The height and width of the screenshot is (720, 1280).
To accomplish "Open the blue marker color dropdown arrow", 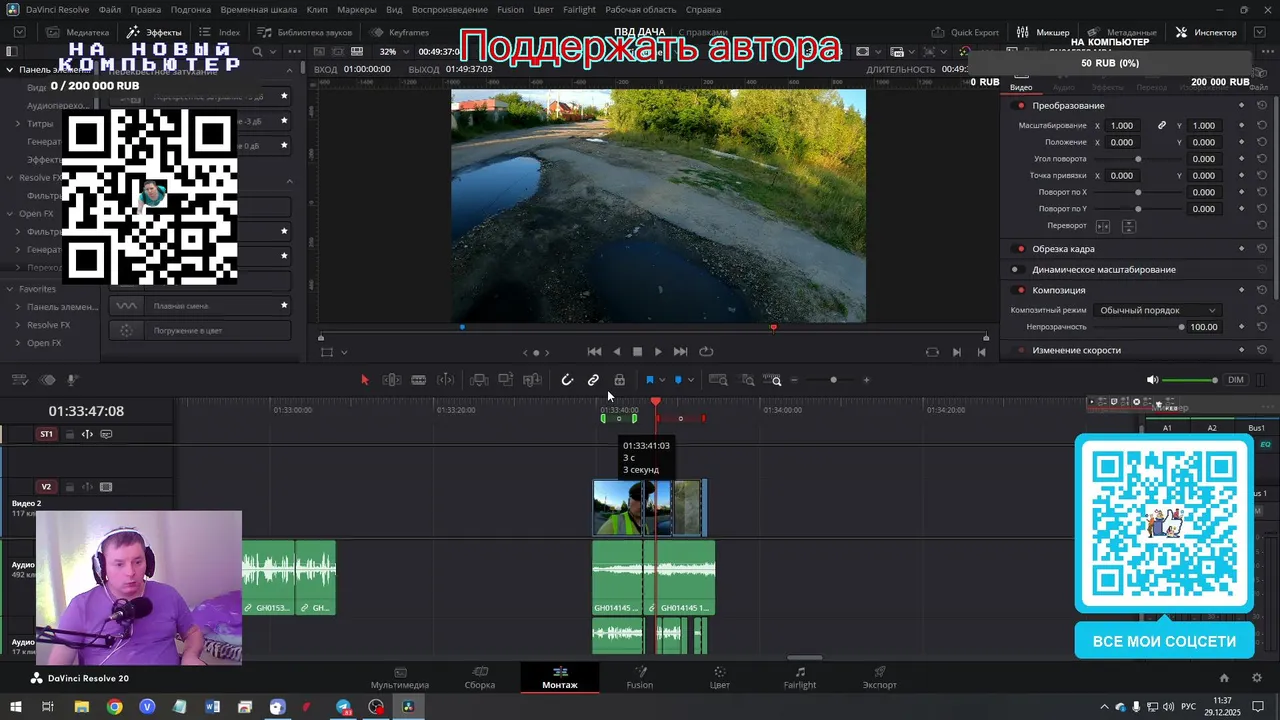I will coord(690,380).
